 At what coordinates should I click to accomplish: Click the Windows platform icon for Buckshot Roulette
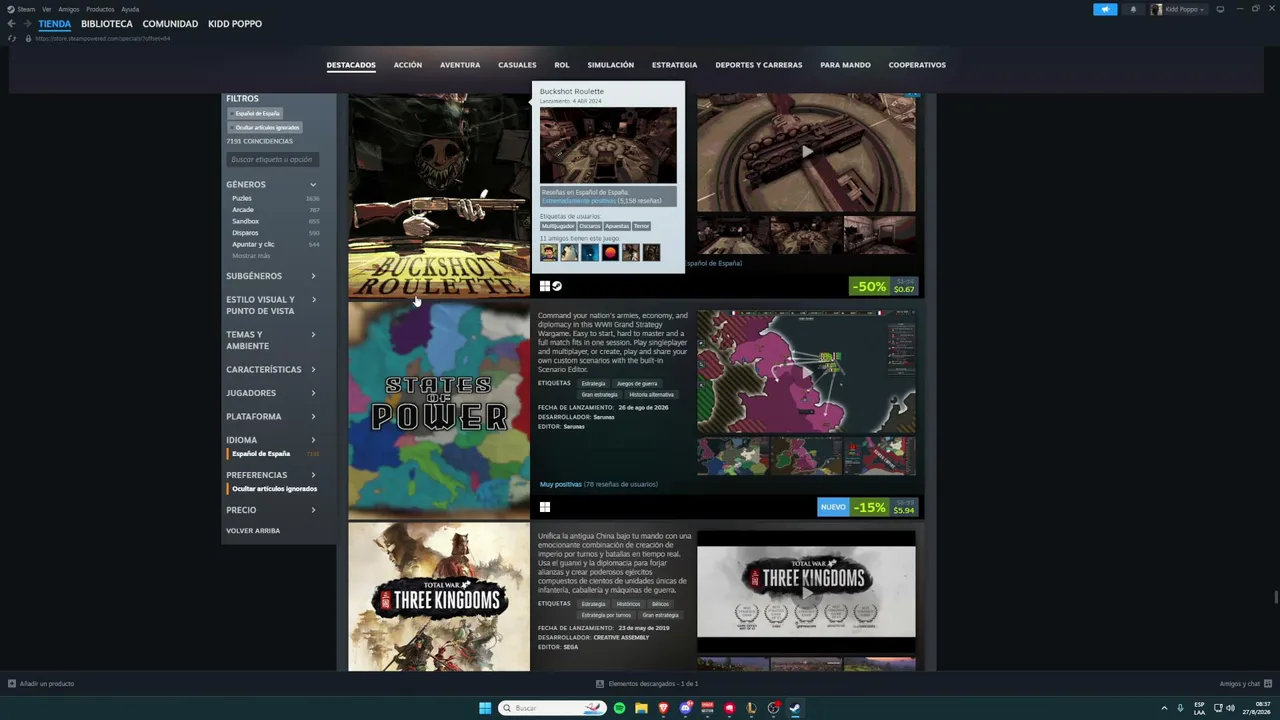[x=545, y=286]
